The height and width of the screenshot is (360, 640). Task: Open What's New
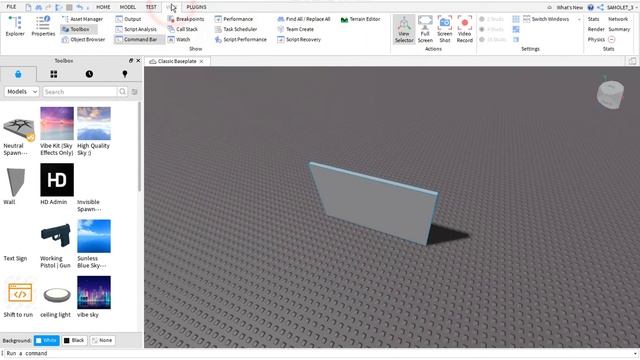coord(569,7)
